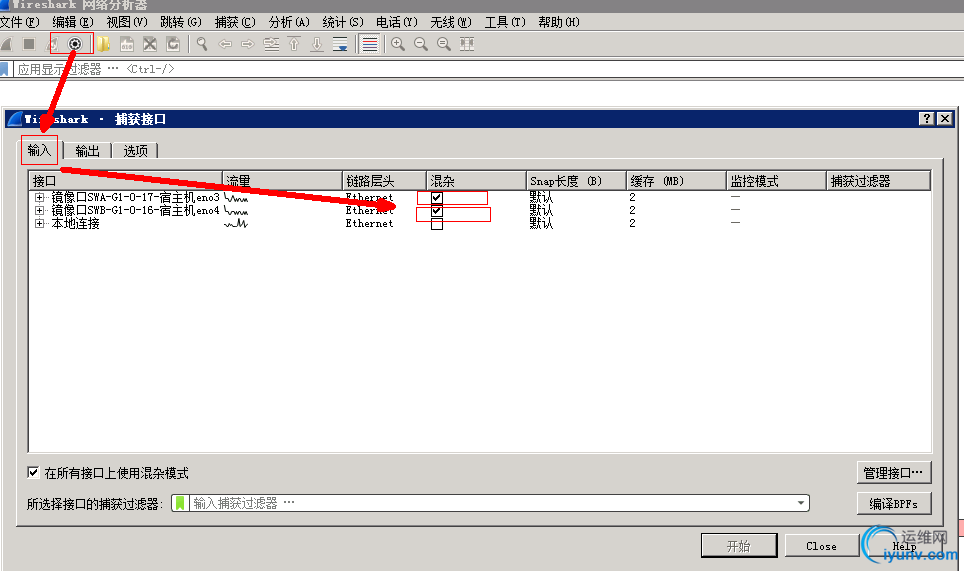Open the 电话(Y) menu
Image resolution: width=964 pixels, height=571 pixels.
tap(397, 22)
